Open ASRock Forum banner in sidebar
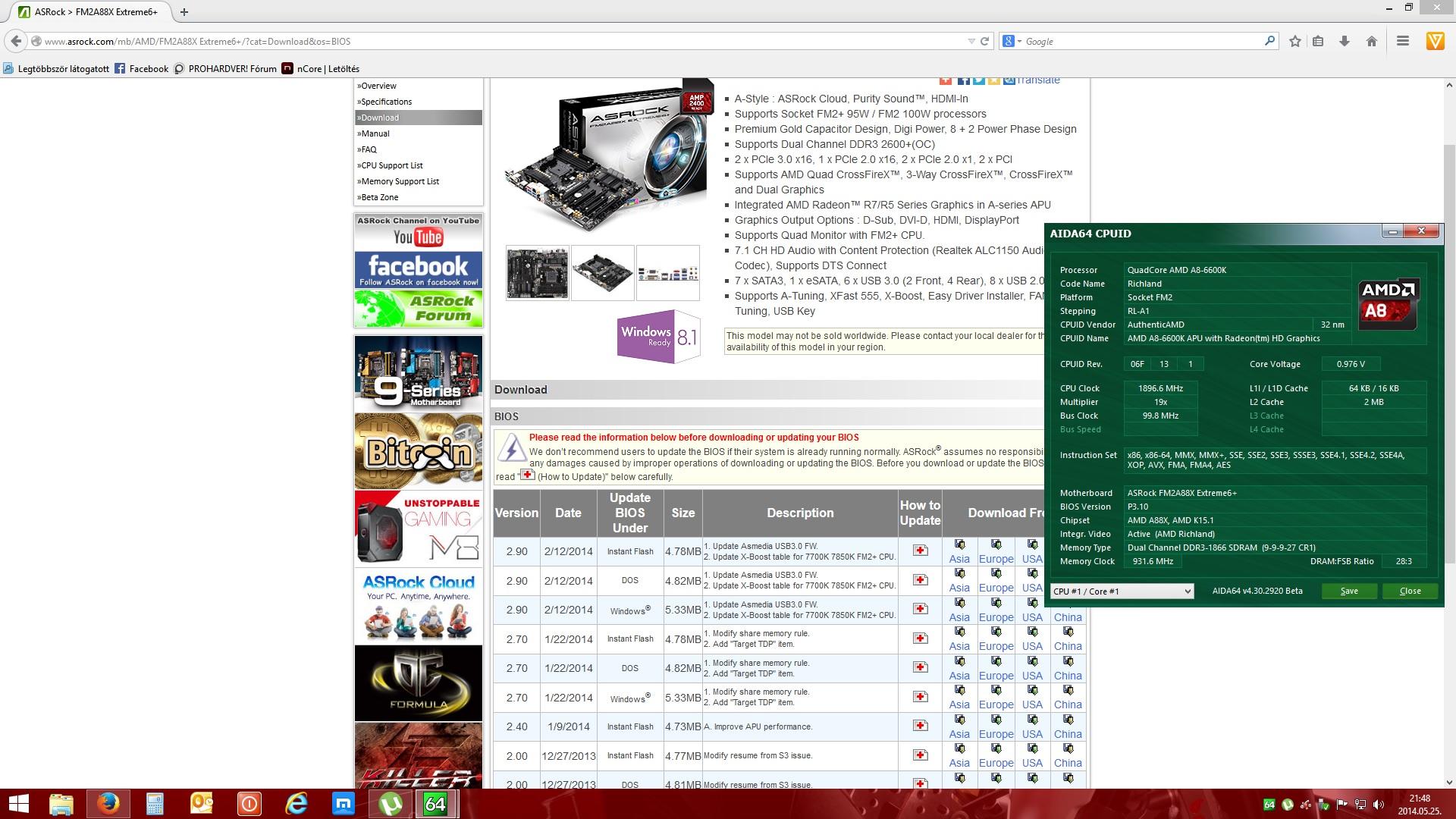 (x=418, y=309)
